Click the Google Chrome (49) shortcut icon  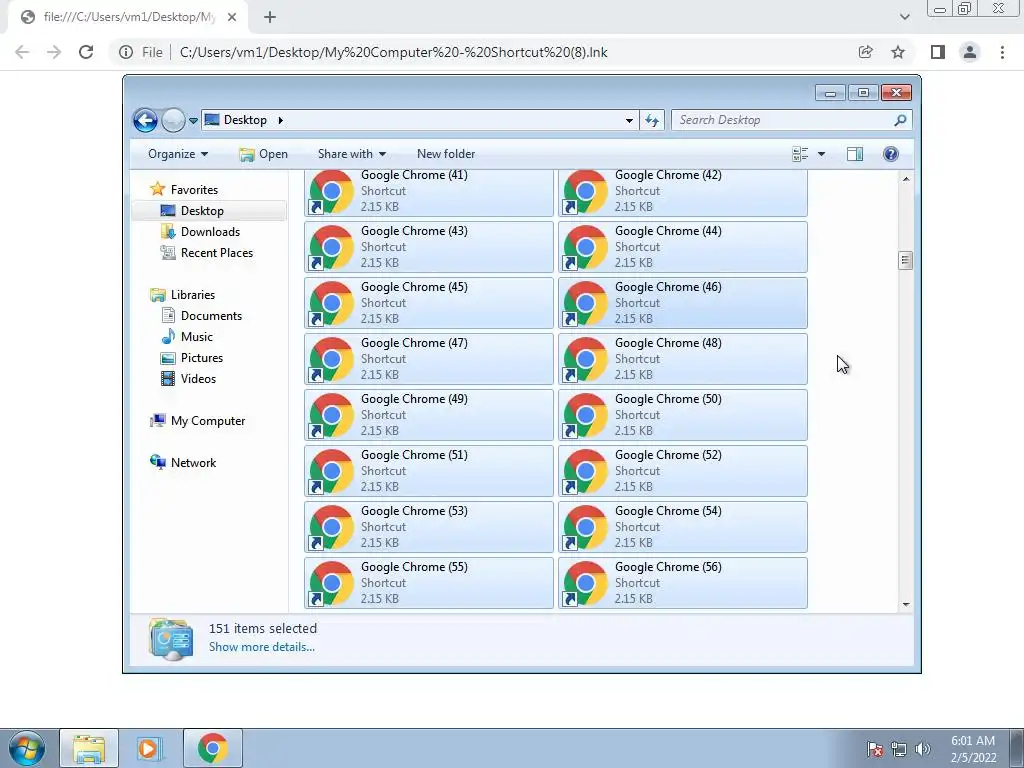[331, 415]
